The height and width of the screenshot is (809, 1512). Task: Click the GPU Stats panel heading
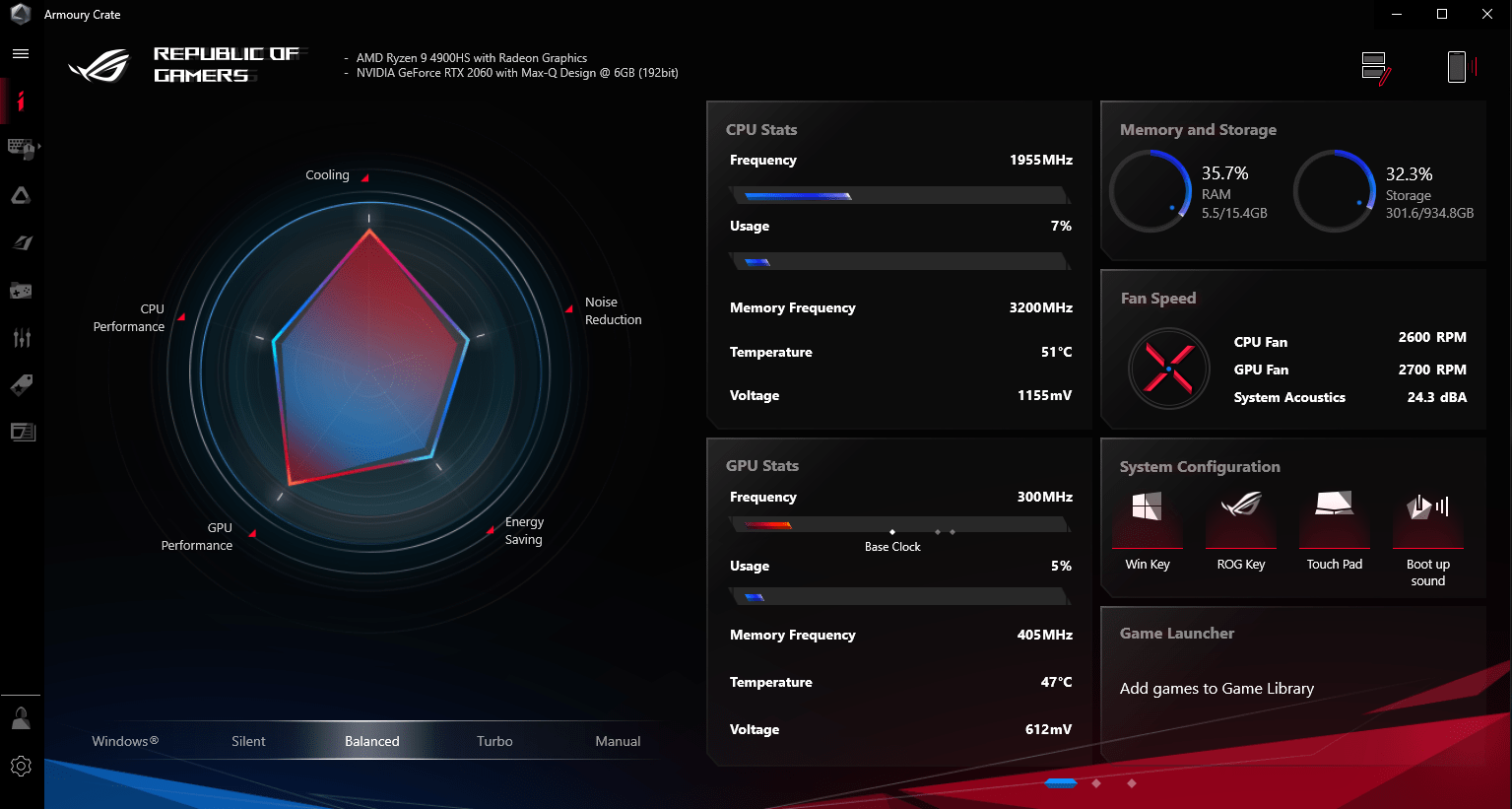point(762,466)
